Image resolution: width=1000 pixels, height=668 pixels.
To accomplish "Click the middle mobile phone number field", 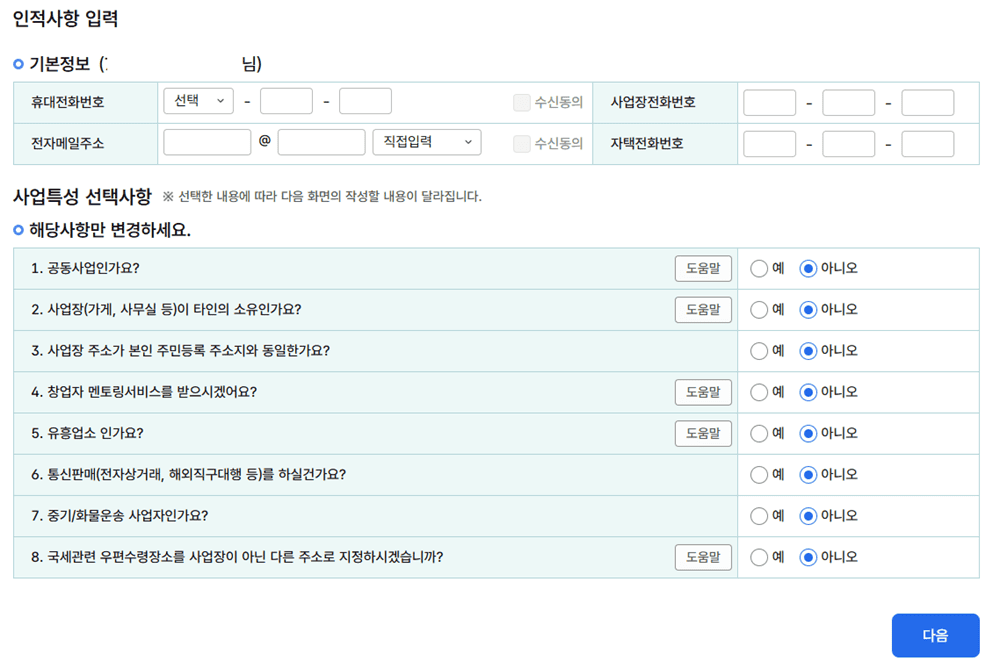I will 286,101.
